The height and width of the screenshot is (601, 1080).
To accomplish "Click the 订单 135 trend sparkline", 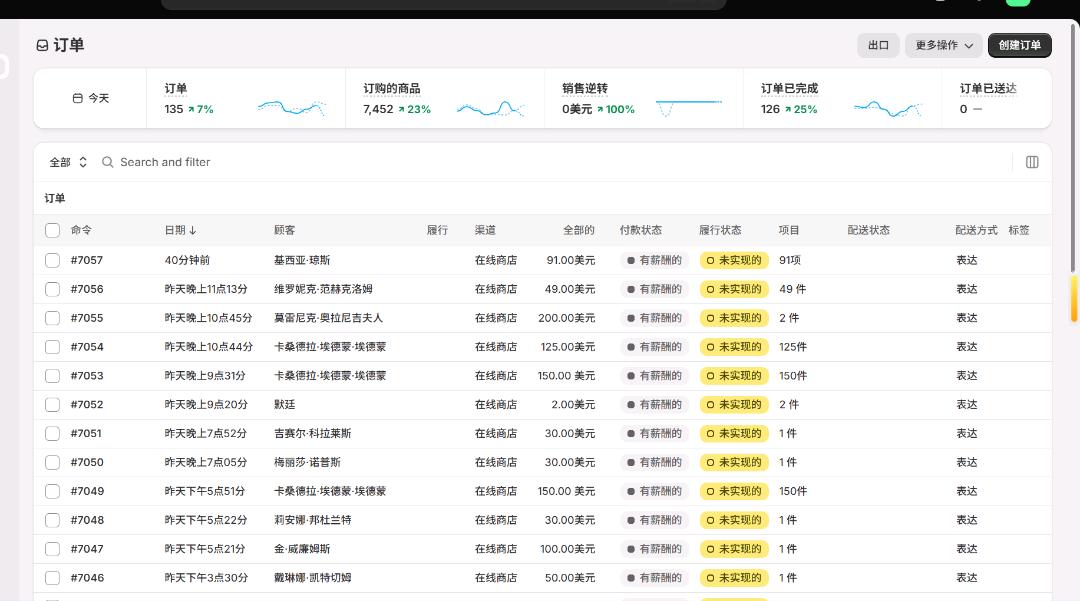I will click(x=291, y=108).
